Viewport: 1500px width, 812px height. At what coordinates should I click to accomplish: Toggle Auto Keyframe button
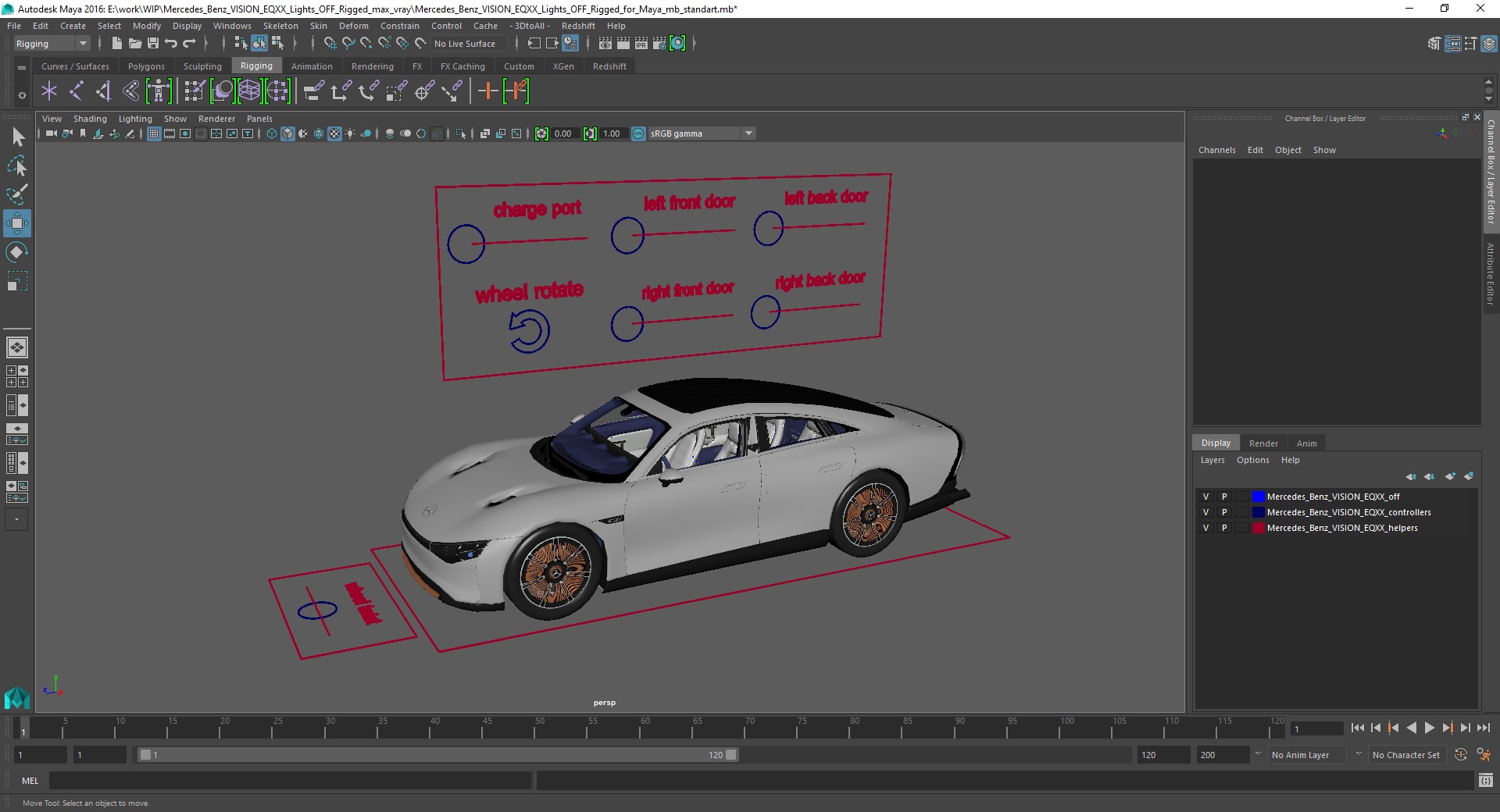(1461, 755)
